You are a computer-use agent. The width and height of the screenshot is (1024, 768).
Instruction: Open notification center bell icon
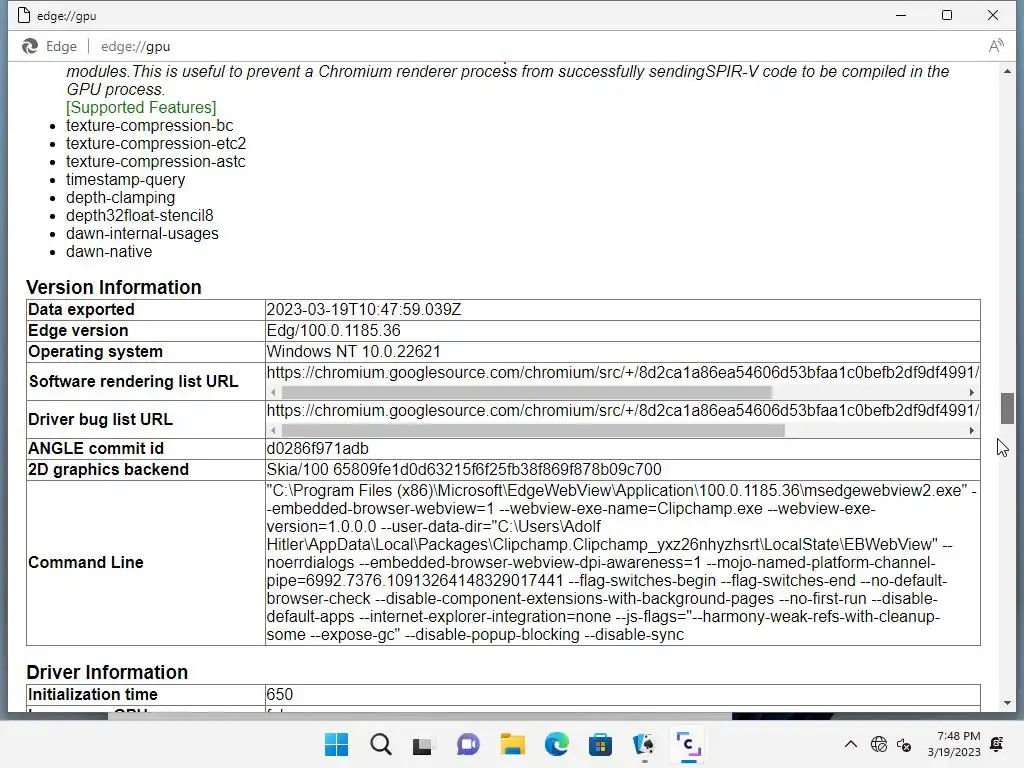coord(997,744)
